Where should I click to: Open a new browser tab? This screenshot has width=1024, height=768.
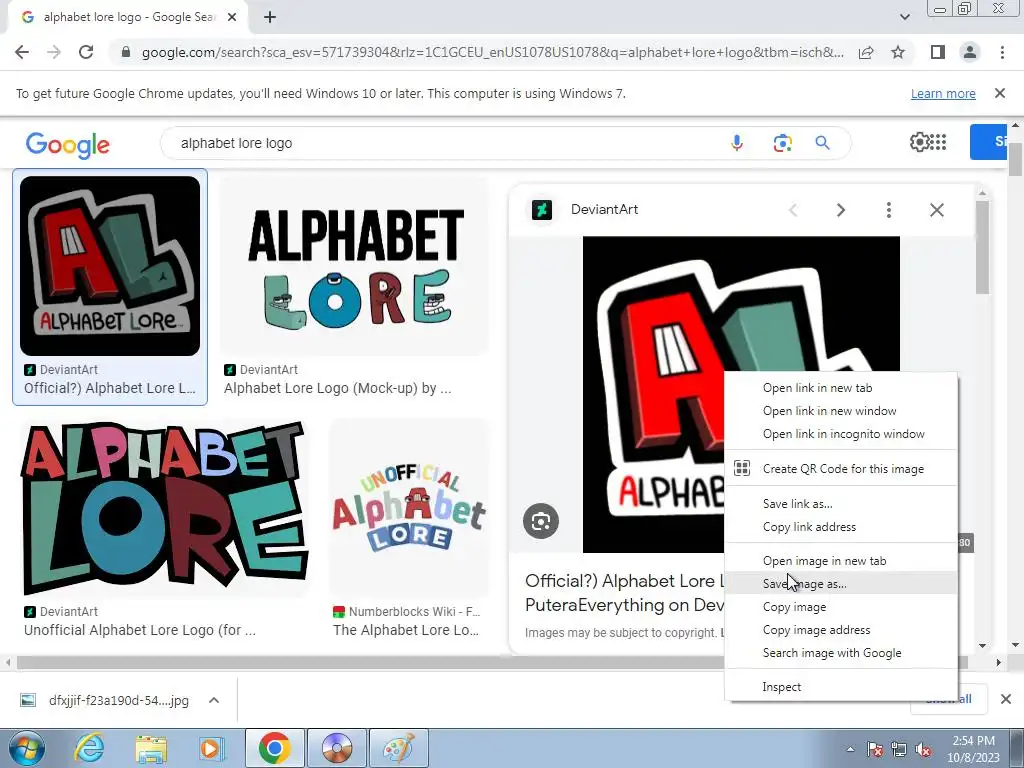tap(270, 18)
